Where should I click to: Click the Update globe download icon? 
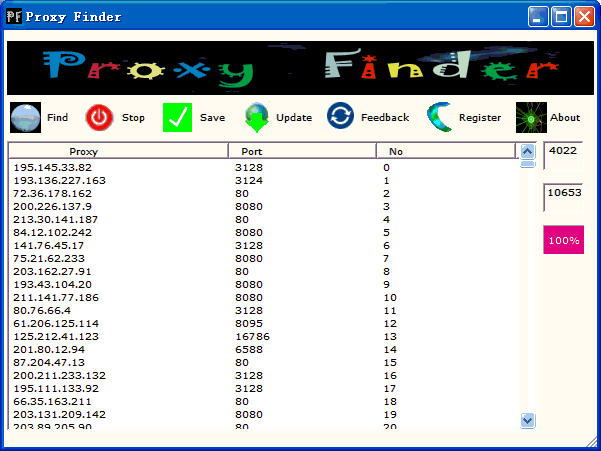(257, 118)
